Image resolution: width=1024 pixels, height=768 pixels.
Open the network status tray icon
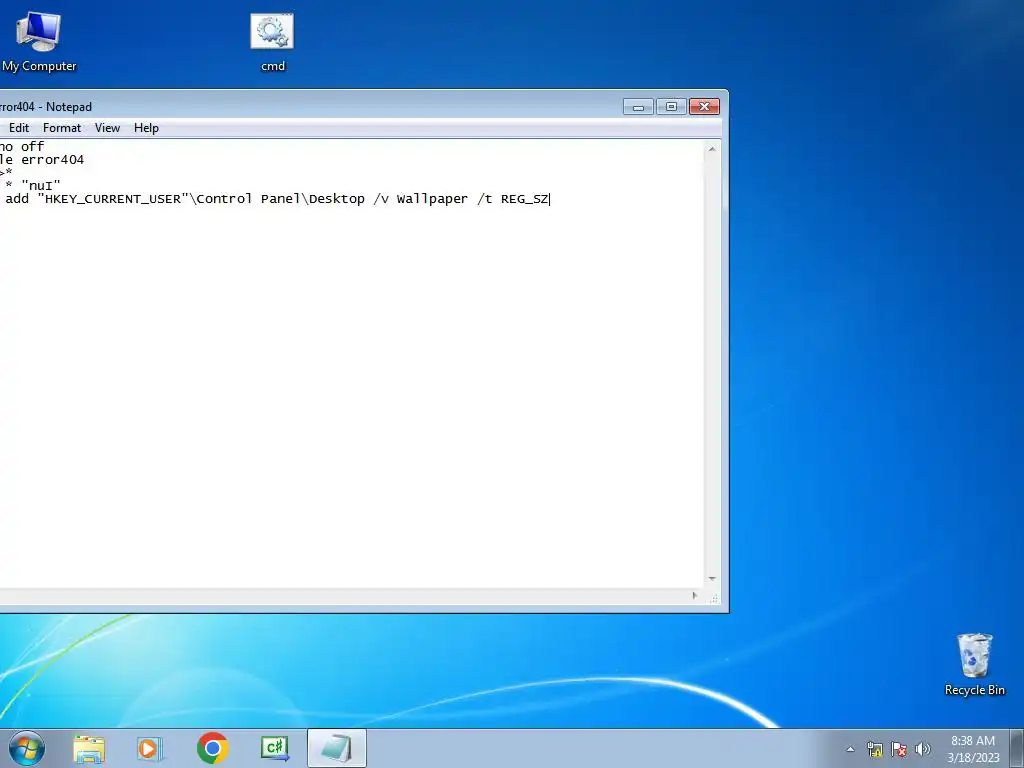pos(874,749)
